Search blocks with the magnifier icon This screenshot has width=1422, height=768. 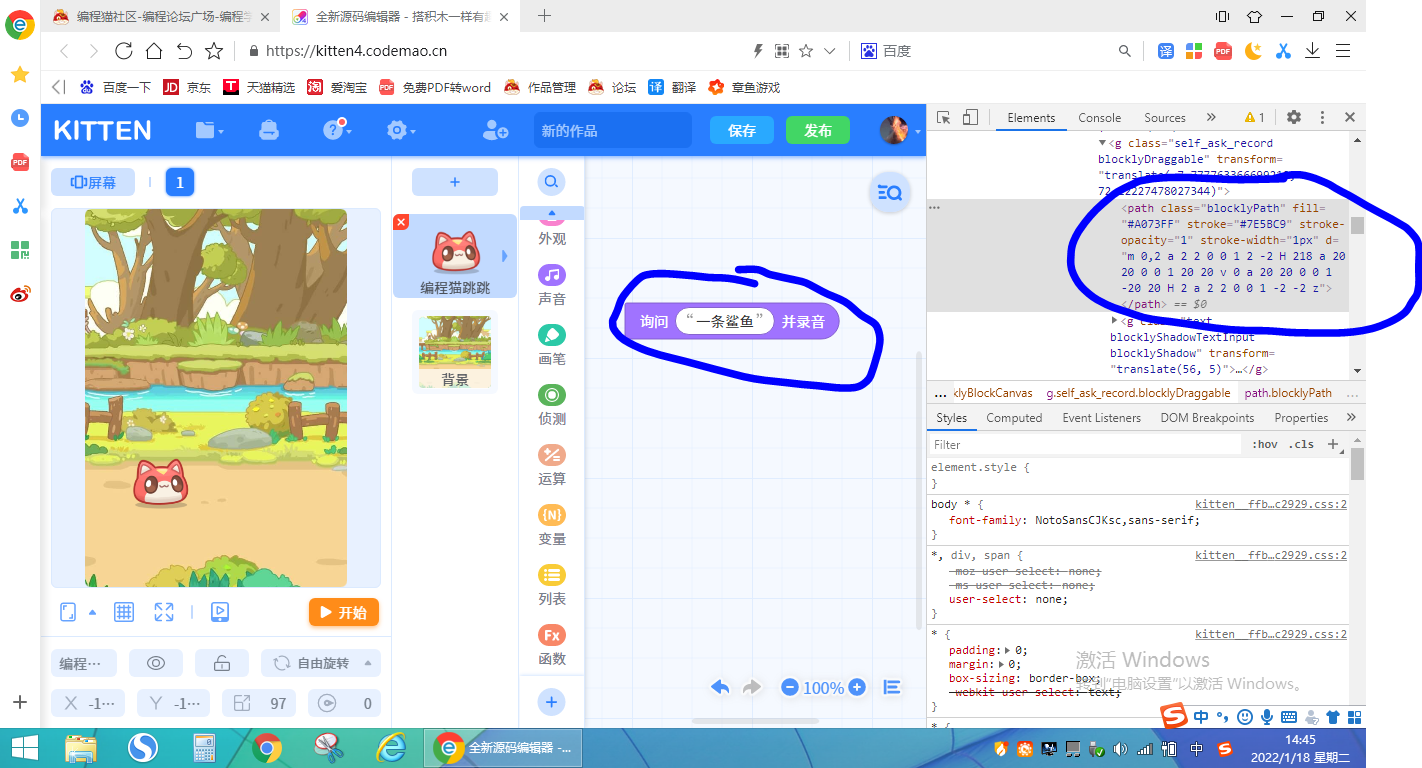(551, 182)
